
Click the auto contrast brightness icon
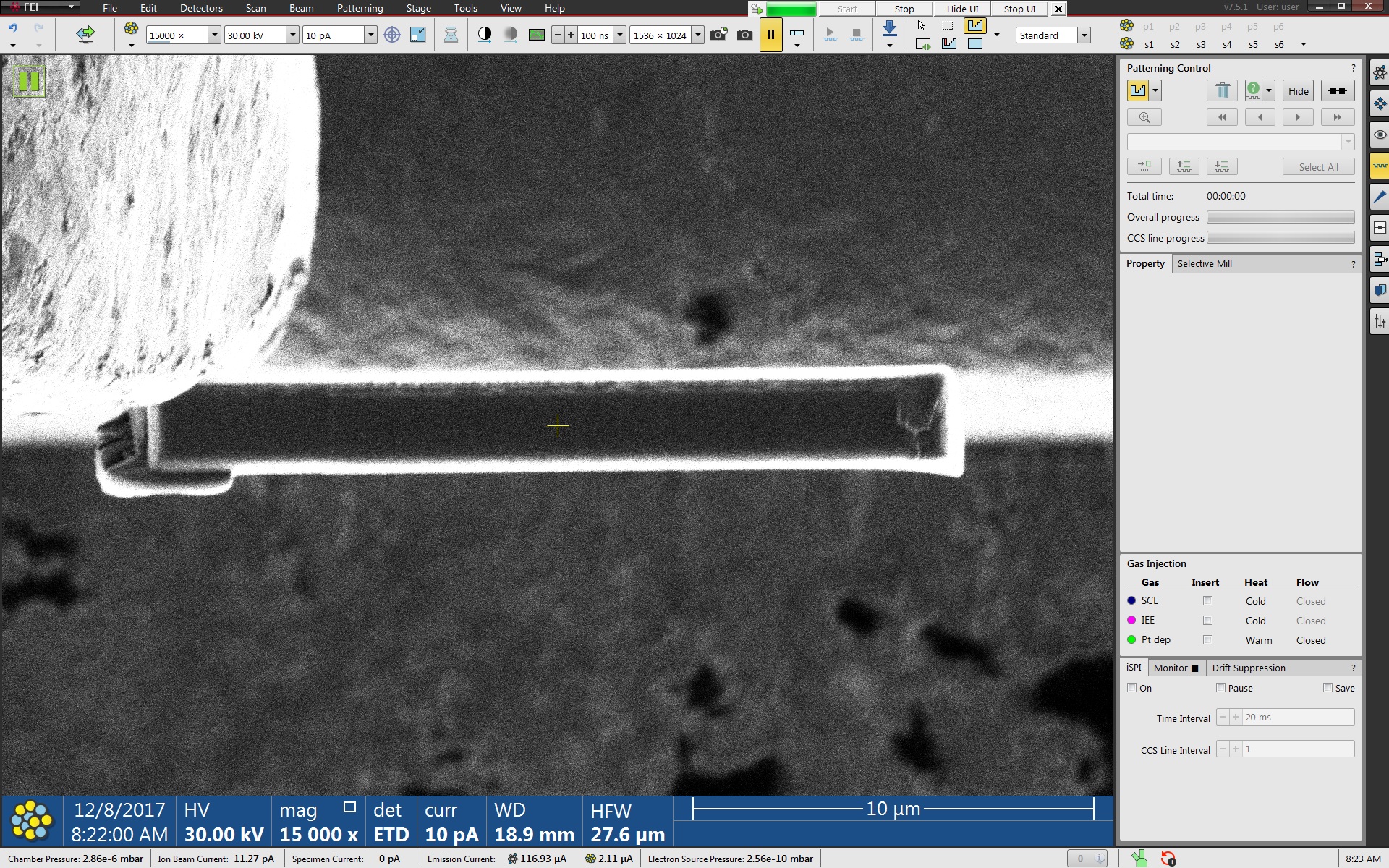click(485, 35)
